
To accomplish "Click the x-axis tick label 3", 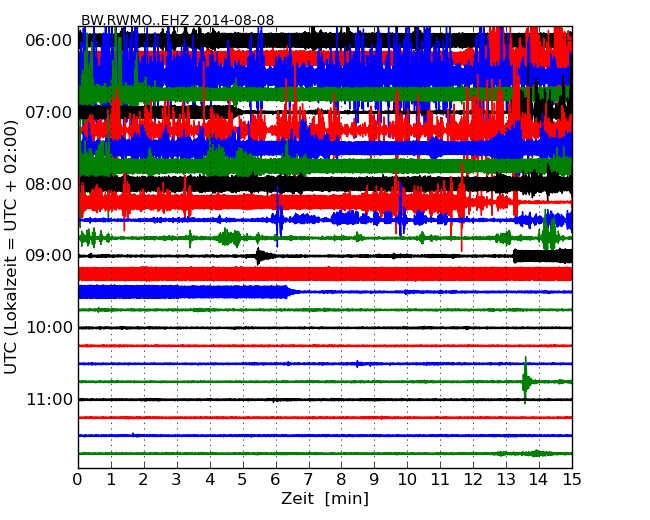I will (177, 480).
